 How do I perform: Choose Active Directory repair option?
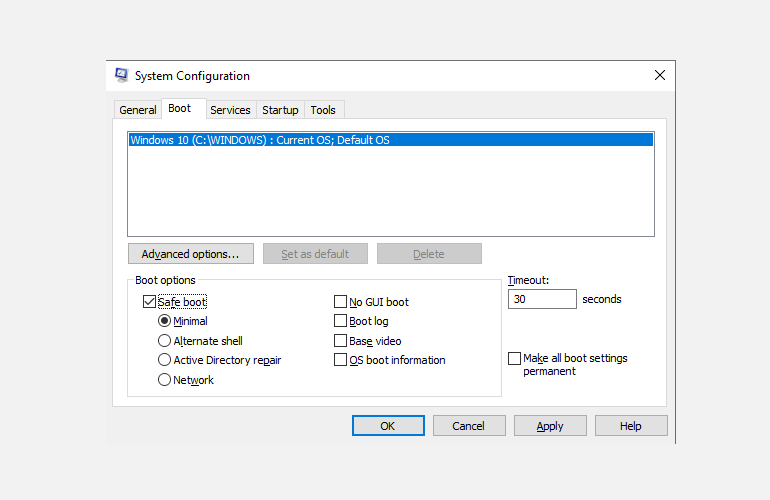165,360
